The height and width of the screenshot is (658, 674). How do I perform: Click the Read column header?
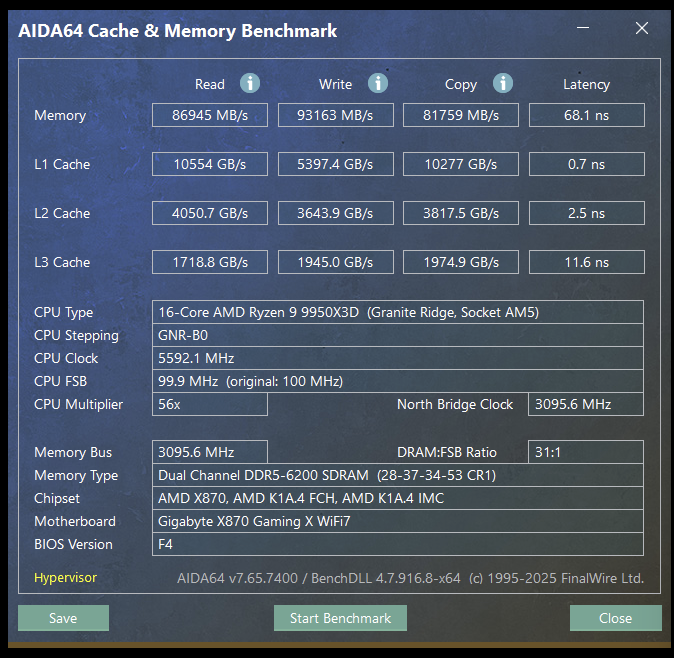(210, 84)
